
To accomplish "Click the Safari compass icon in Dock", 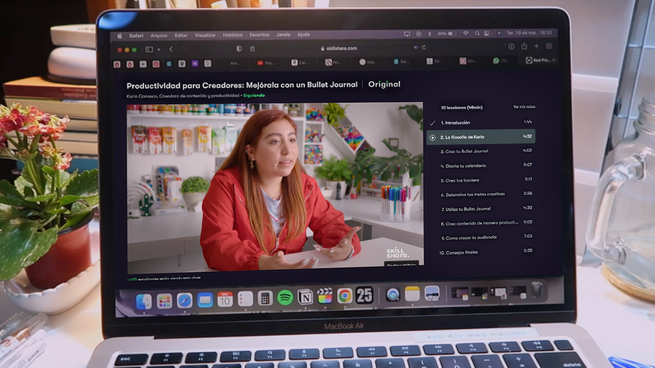I will coord(184,300).
